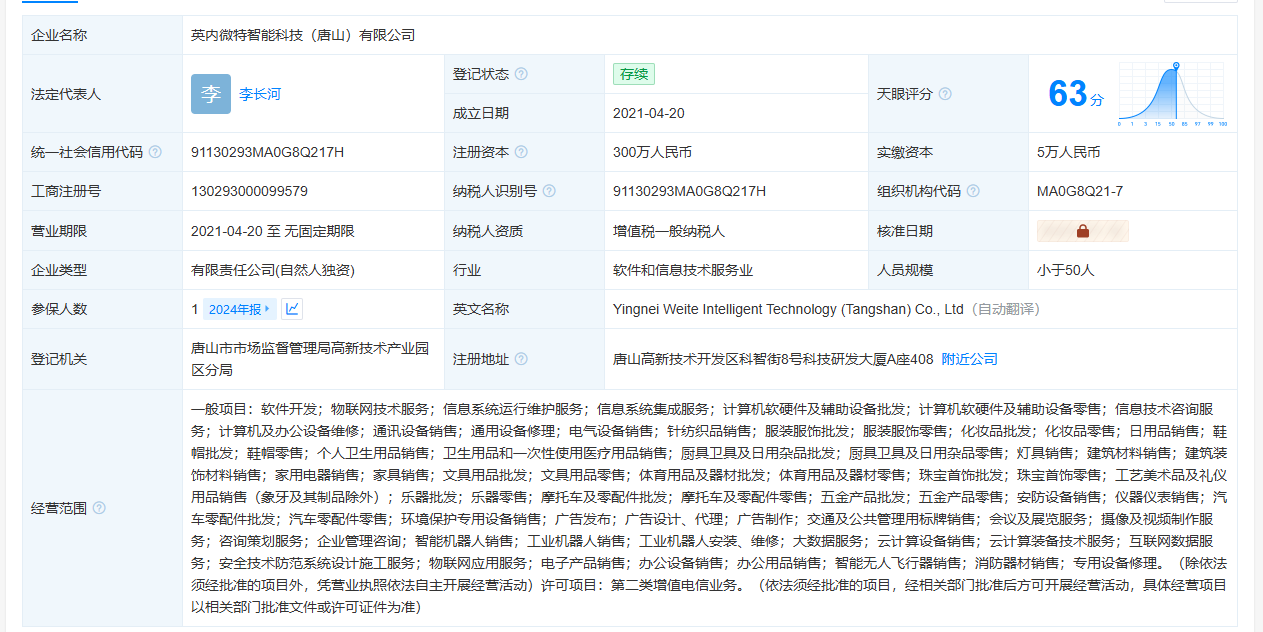Click help icon next to 经营范围

tap(99, 508)
